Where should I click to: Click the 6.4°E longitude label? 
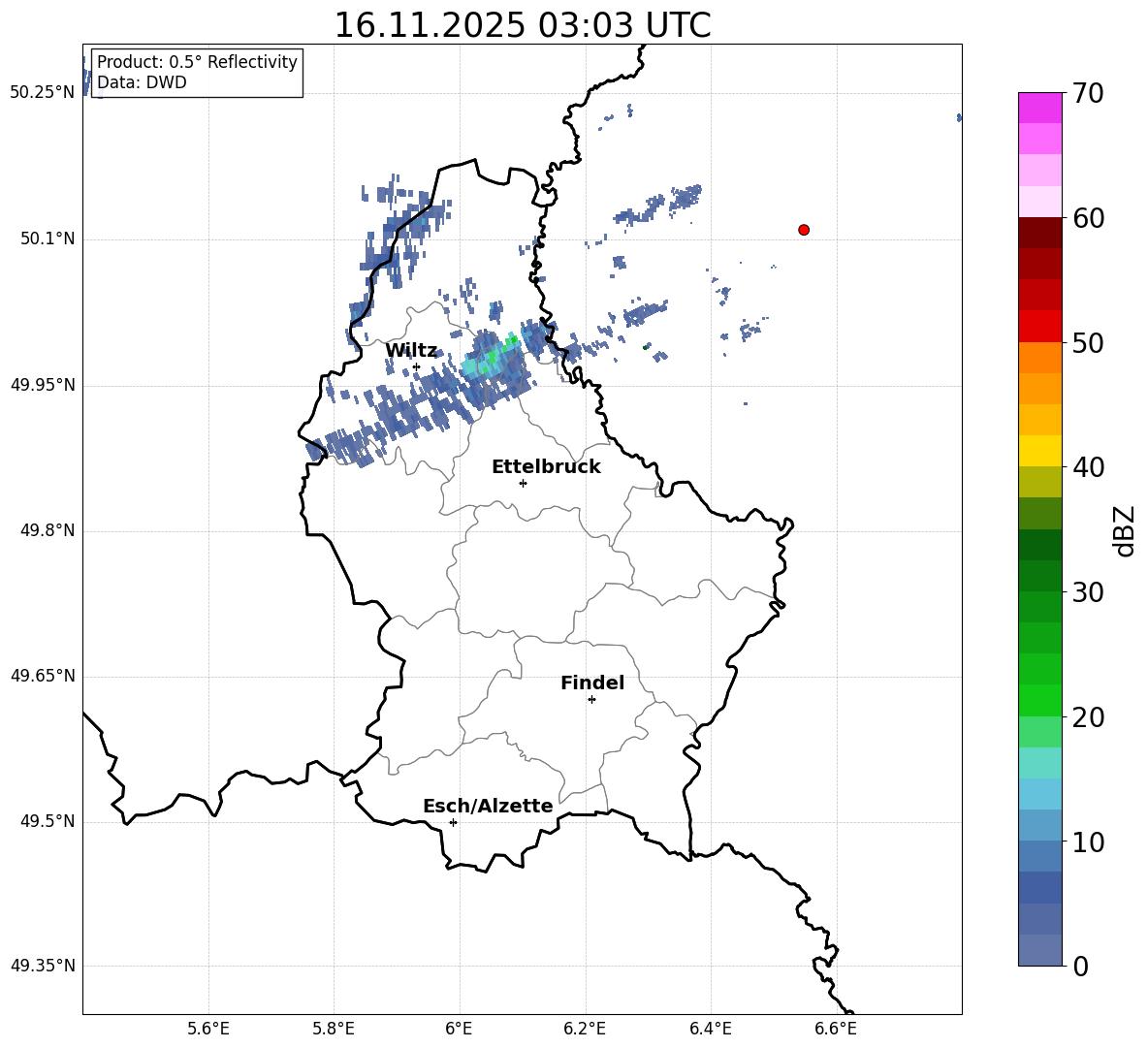coord(710,1029)
